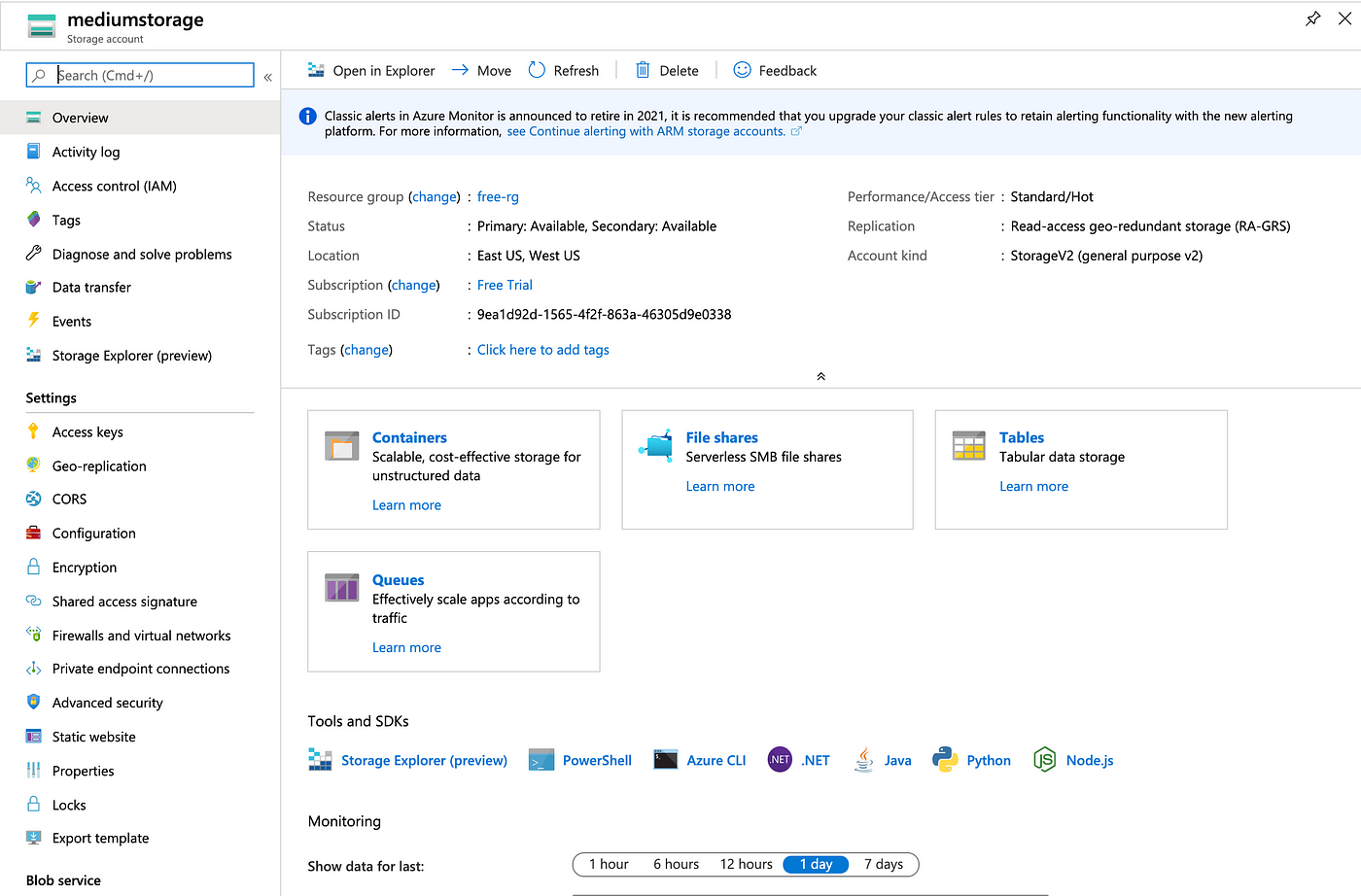Click the Storage Explorer (preview) sidebar icon

(x=34, y=355)
